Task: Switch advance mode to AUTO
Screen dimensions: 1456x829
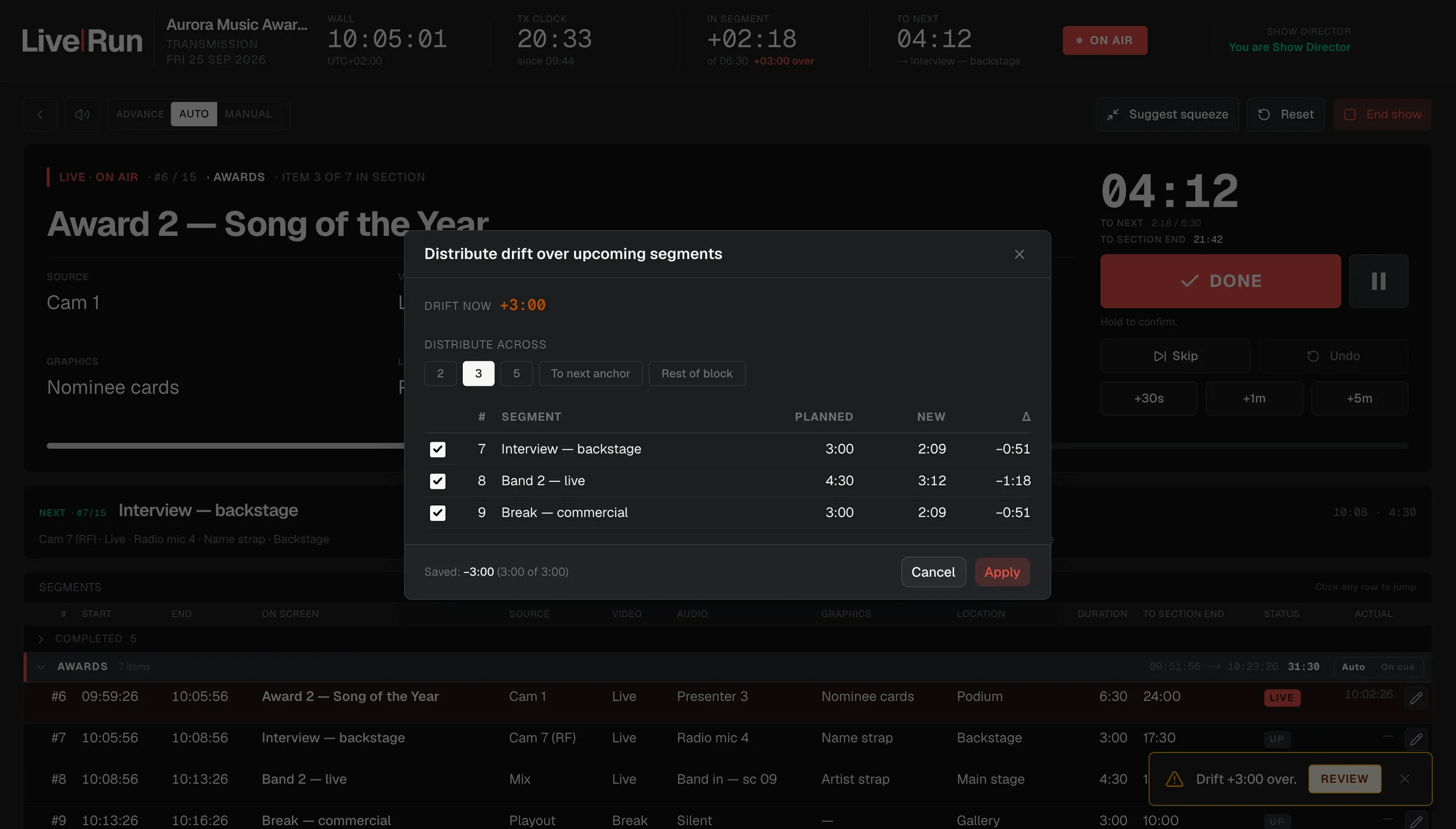Action: 194,114
